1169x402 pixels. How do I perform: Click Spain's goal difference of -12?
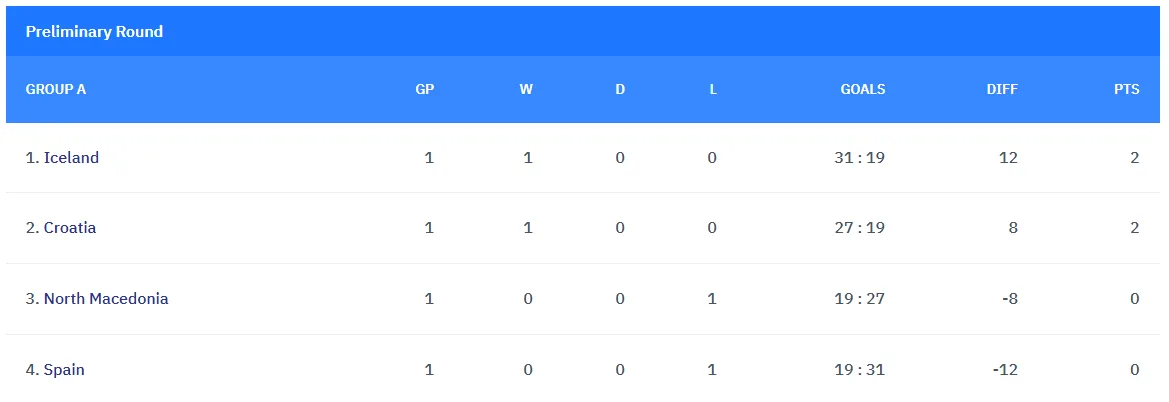(1005, 370)
